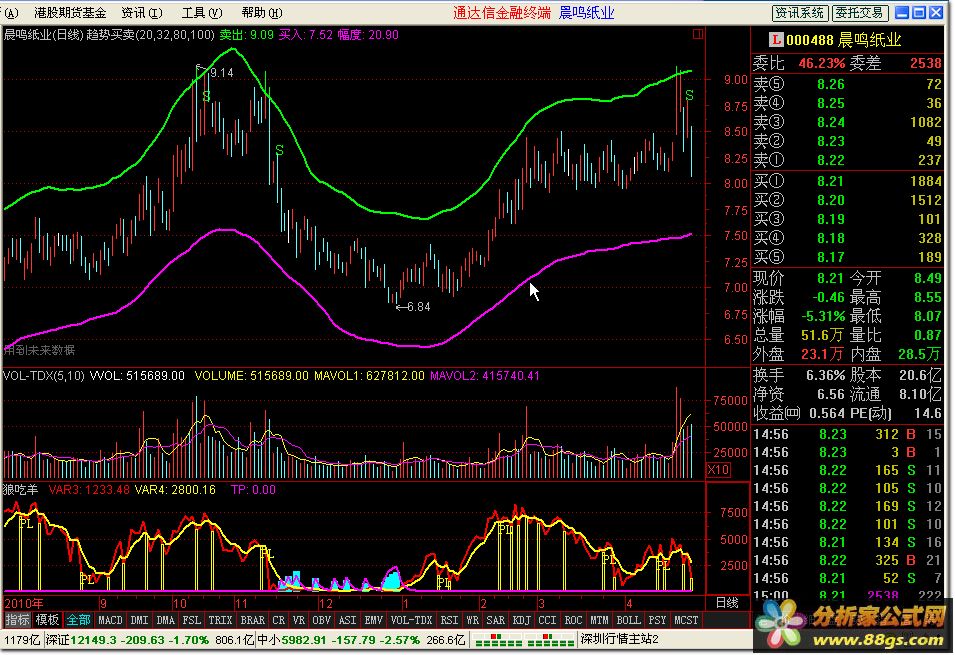Open the 帮助(H) menu

coord(262,13)
